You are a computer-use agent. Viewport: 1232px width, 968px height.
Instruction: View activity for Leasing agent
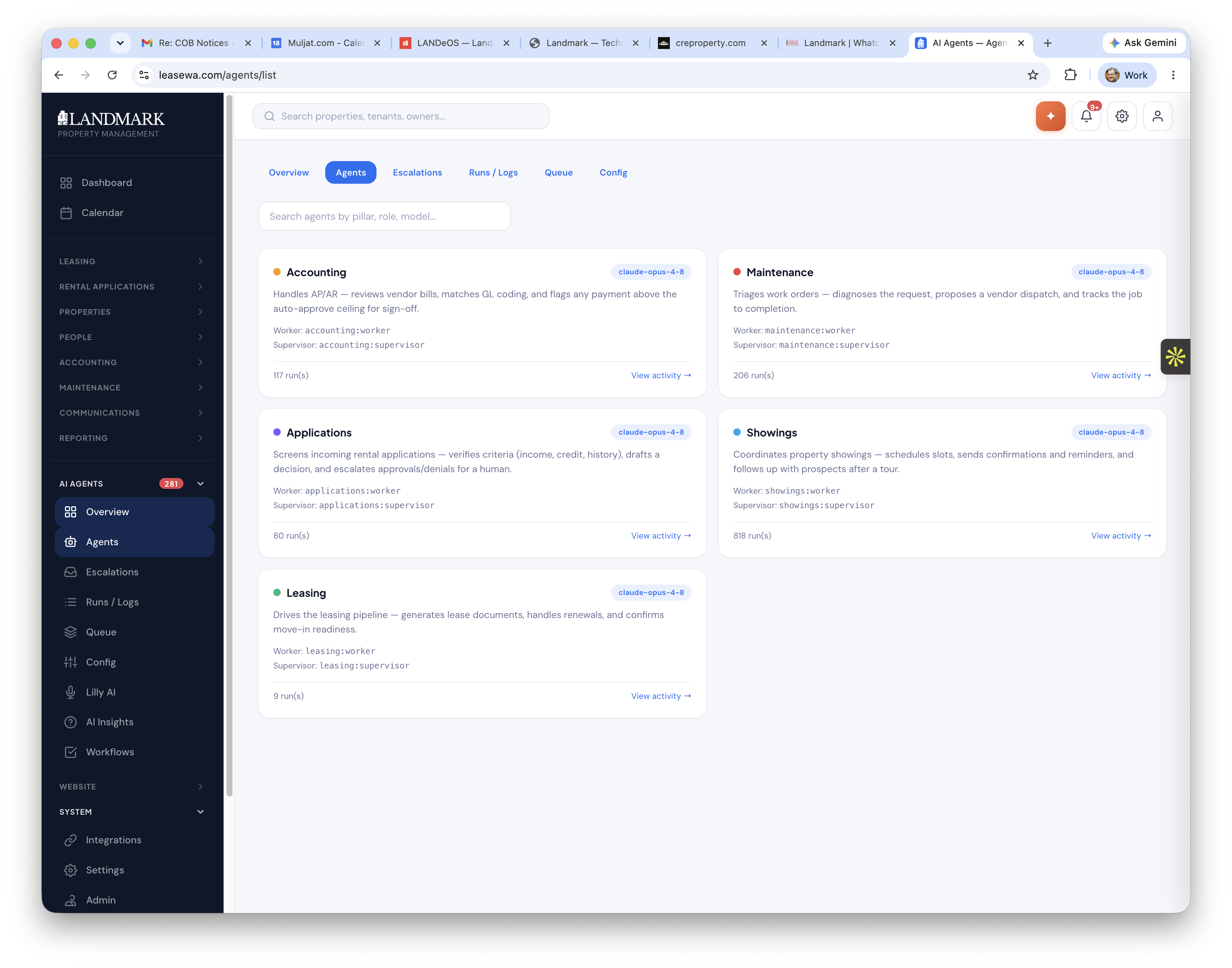pos(661,696)
